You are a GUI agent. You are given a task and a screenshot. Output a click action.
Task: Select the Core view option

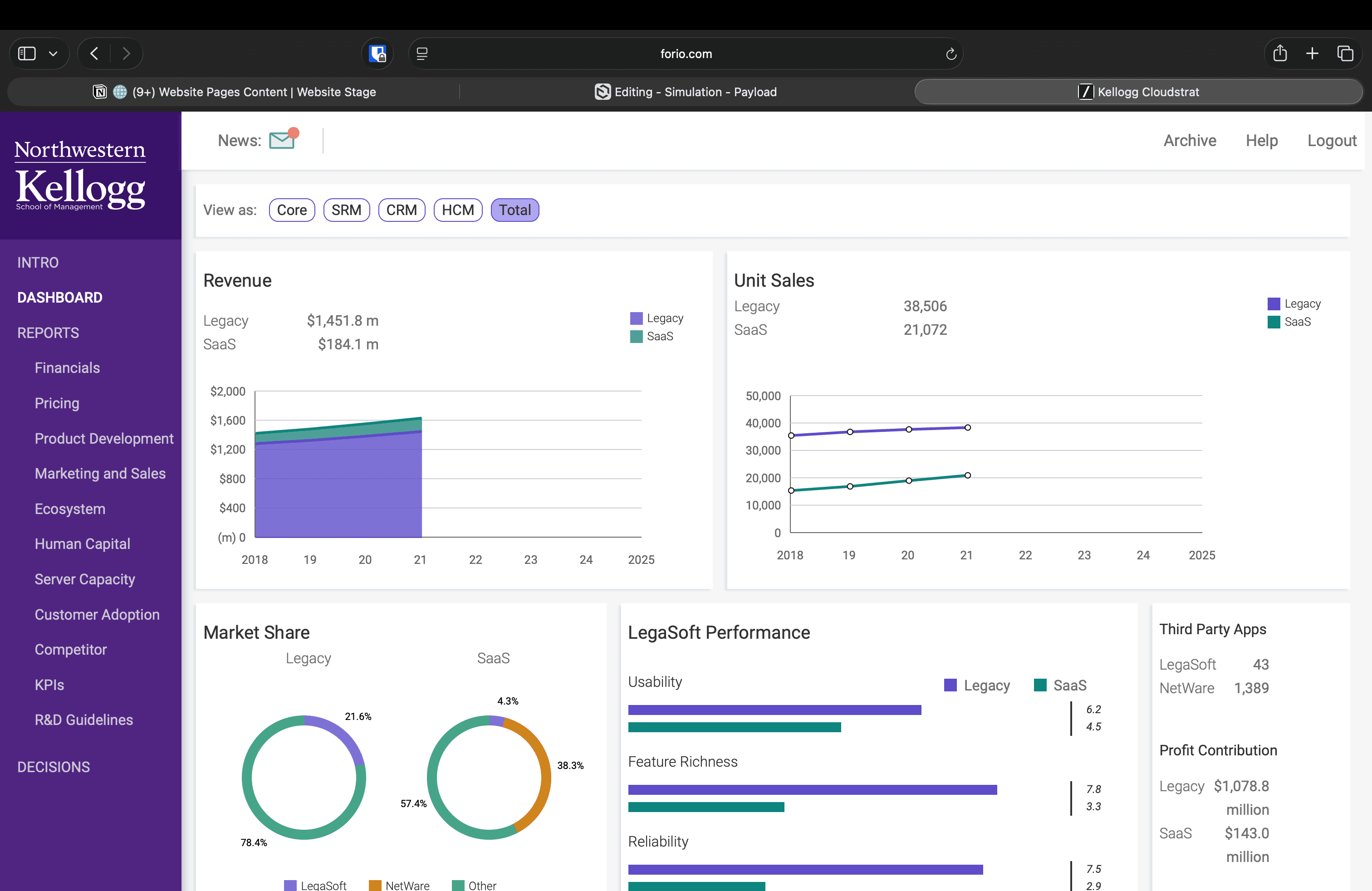[x=292, y=210]
